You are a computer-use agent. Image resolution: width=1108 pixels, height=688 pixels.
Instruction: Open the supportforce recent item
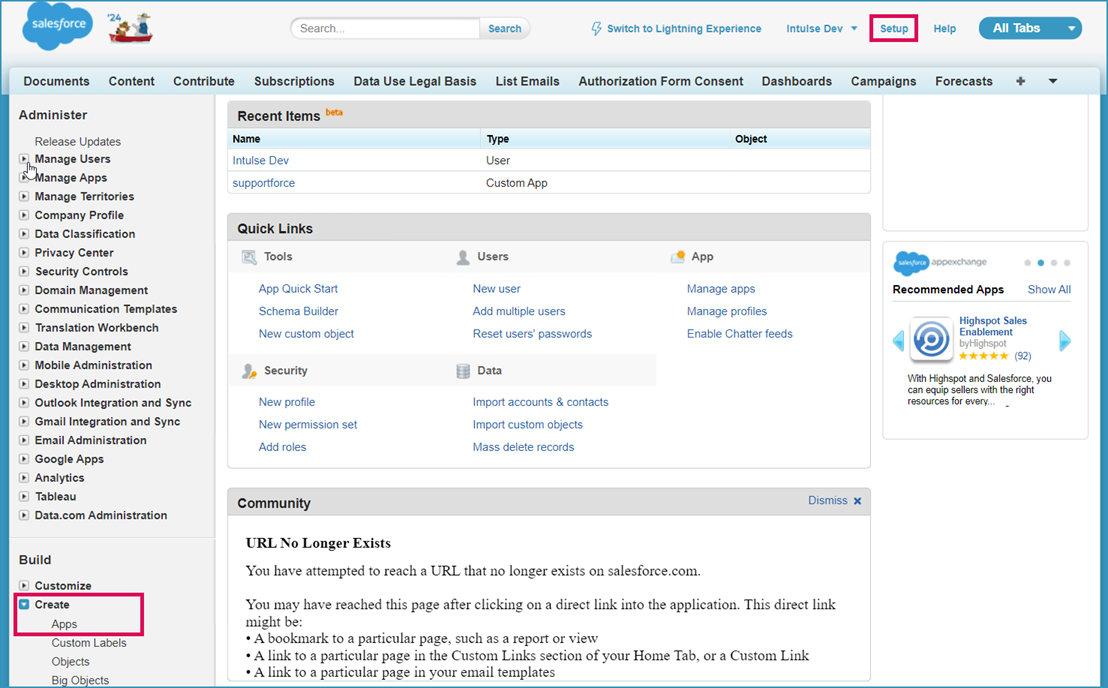tap(264, 183)
